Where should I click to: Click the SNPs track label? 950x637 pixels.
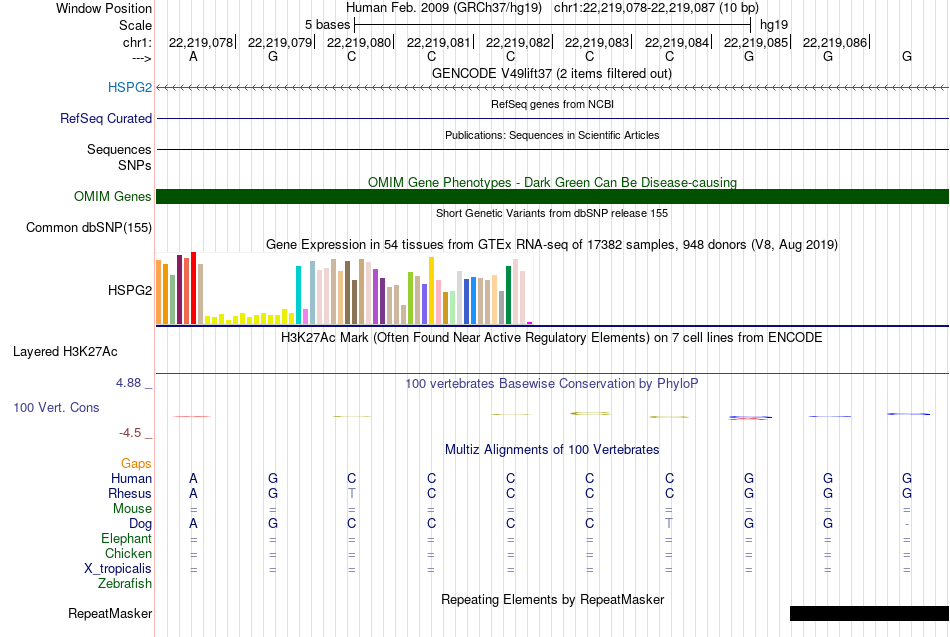135,165
